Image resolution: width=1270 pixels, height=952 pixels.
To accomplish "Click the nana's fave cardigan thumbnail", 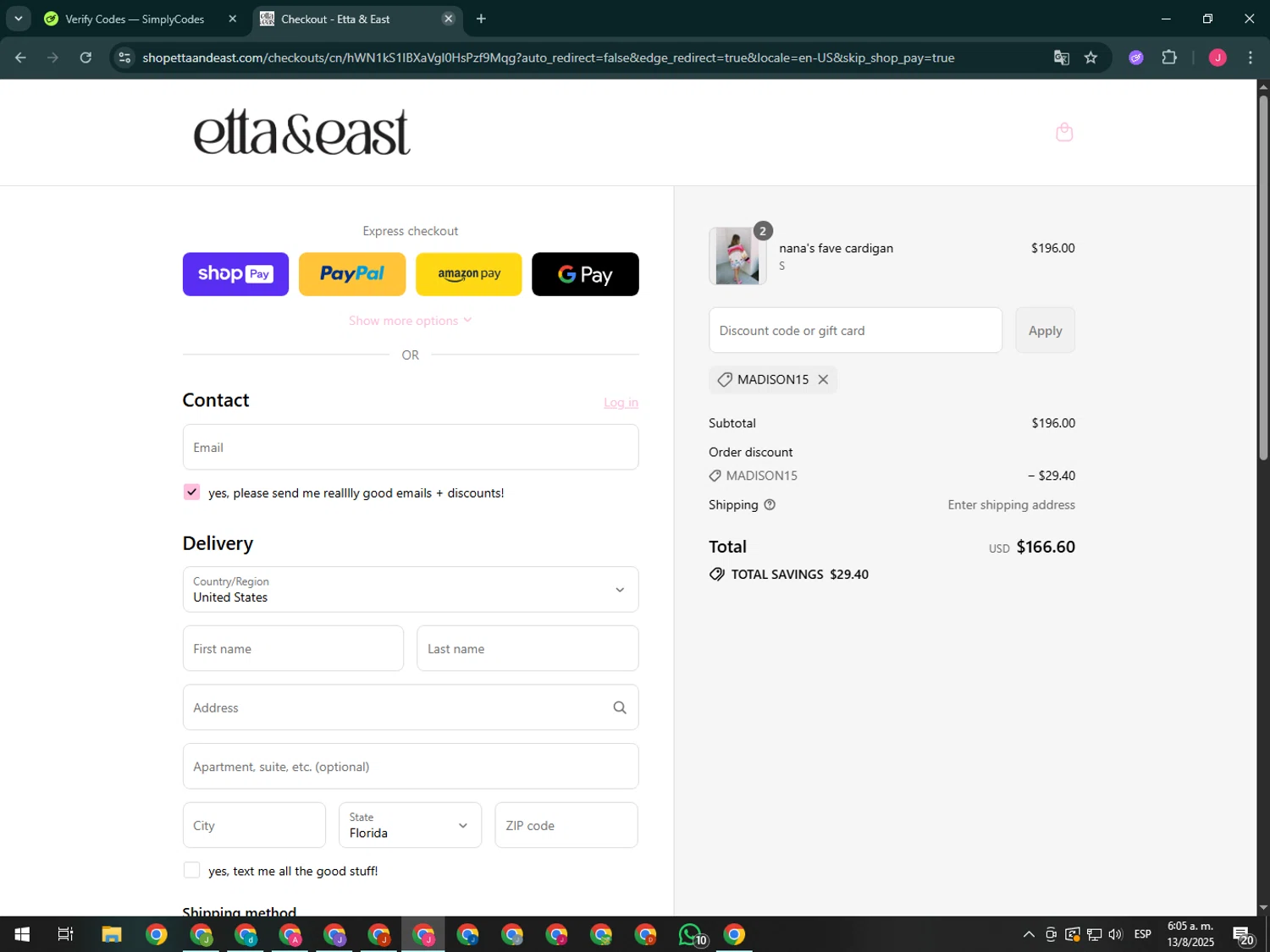I will (737, 256).
